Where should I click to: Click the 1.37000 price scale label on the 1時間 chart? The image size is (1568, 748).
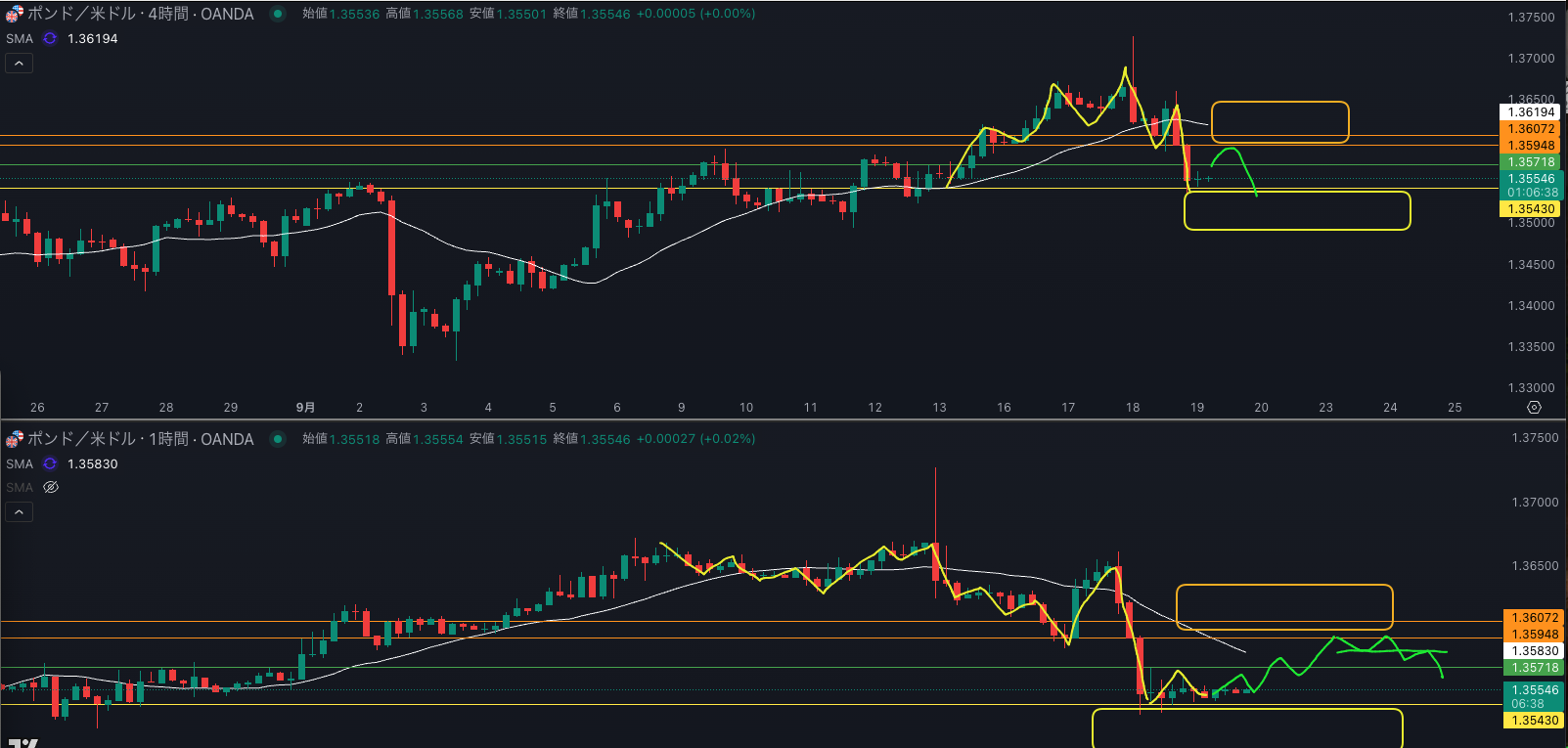click(x=1535, y=503)
